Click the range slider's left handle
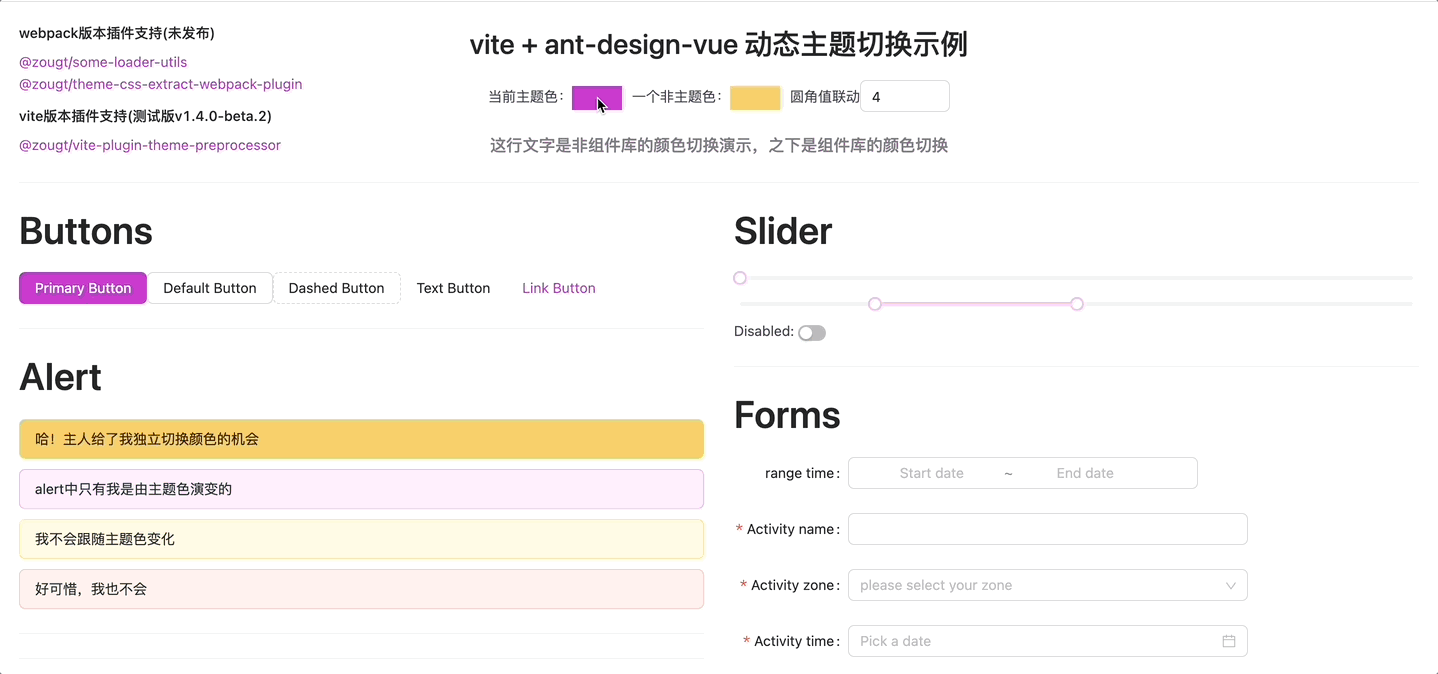The image size is (1438, 674). pyautogui.click(x=875, y=304)
